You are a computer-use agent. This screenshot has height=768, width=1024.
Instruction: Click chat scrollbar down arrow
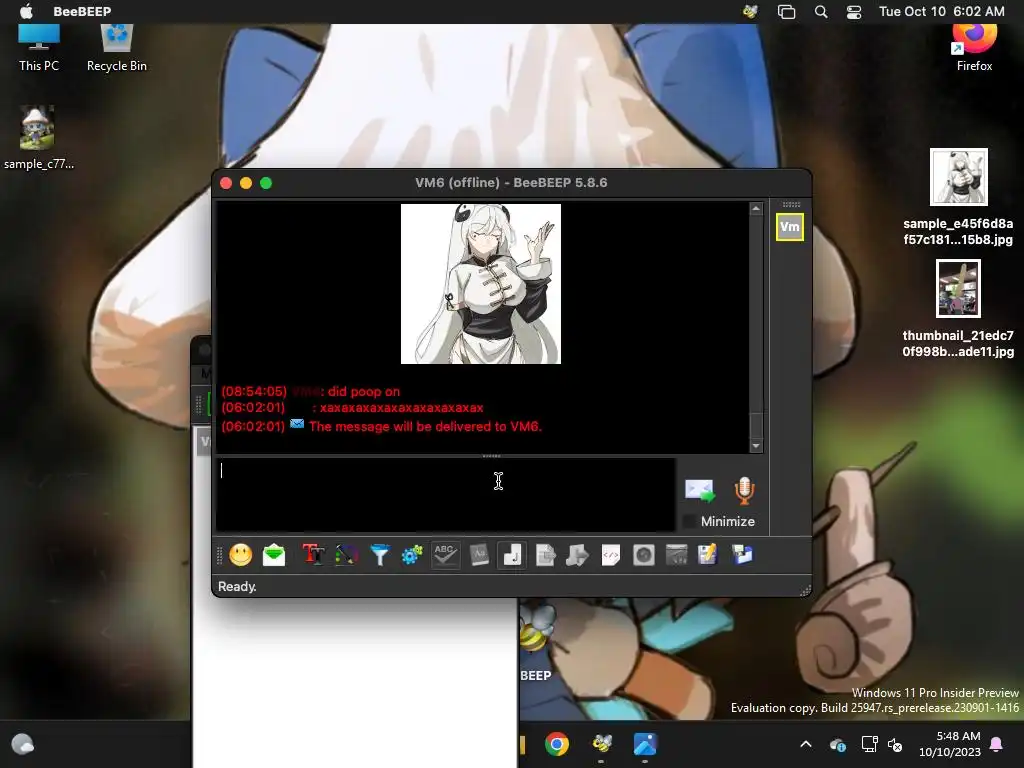point(756,446)
